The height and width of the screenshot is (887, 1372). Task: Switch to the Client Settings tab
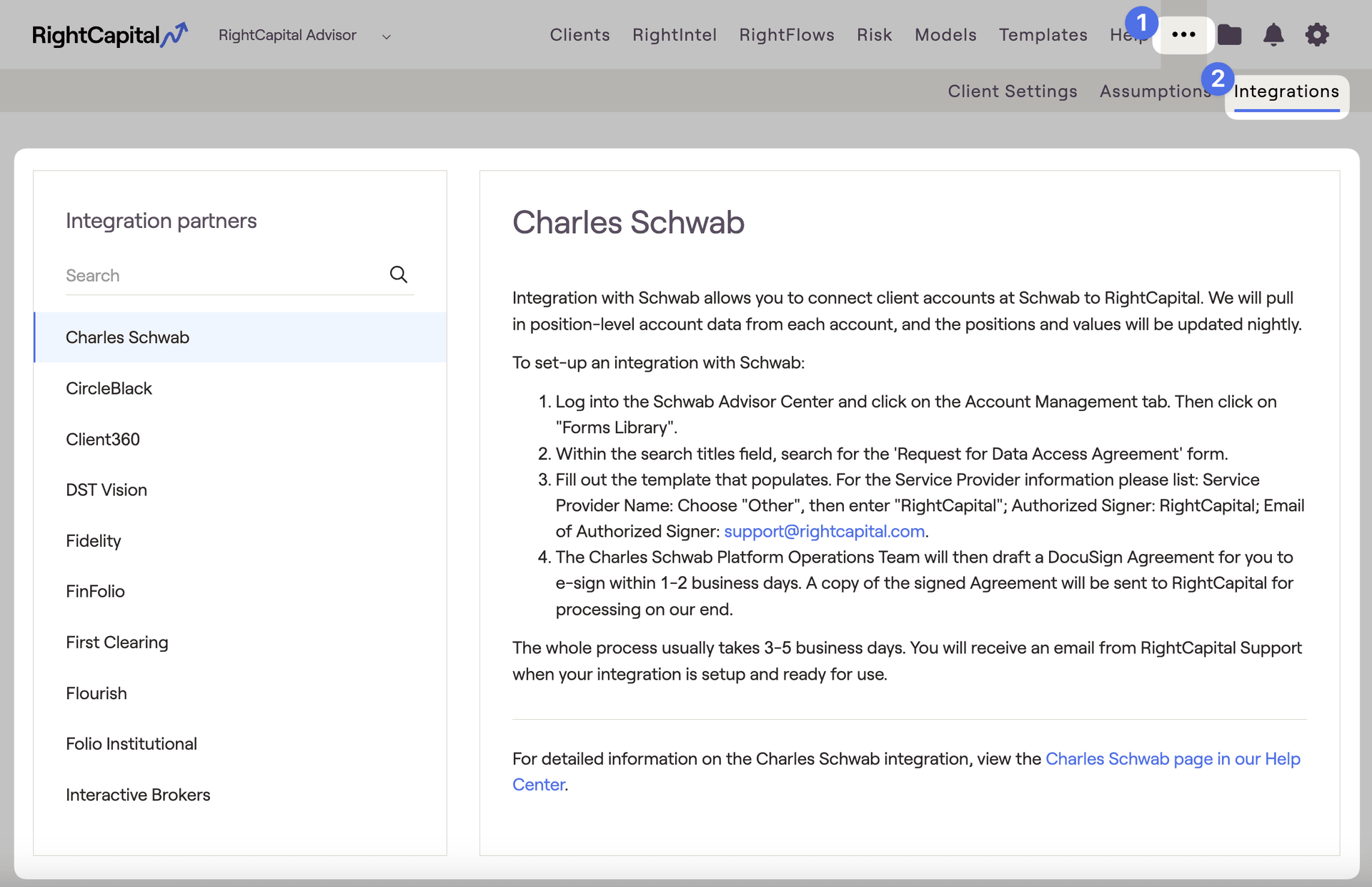coord(1012,91)
